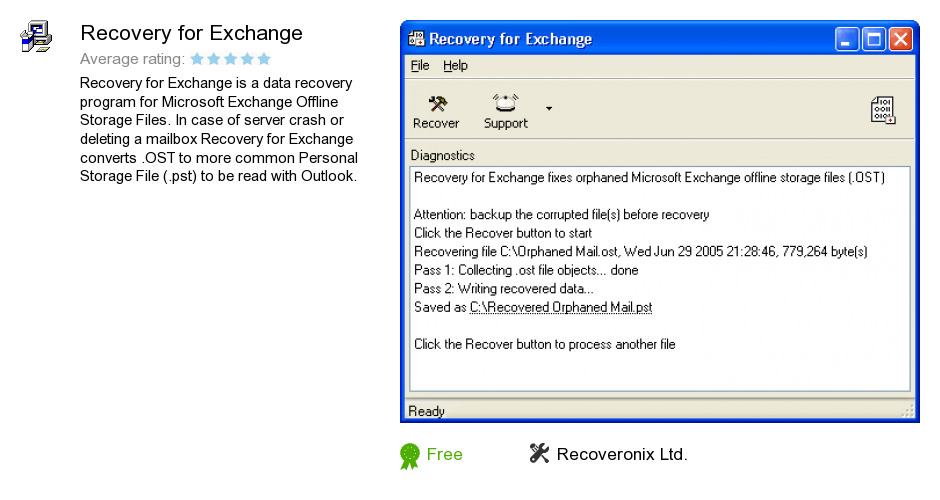Screen dimensions: 940x500
Task: Close the Recovery for Exchange window
Action: pyautogui.click(x=900, y=40)
